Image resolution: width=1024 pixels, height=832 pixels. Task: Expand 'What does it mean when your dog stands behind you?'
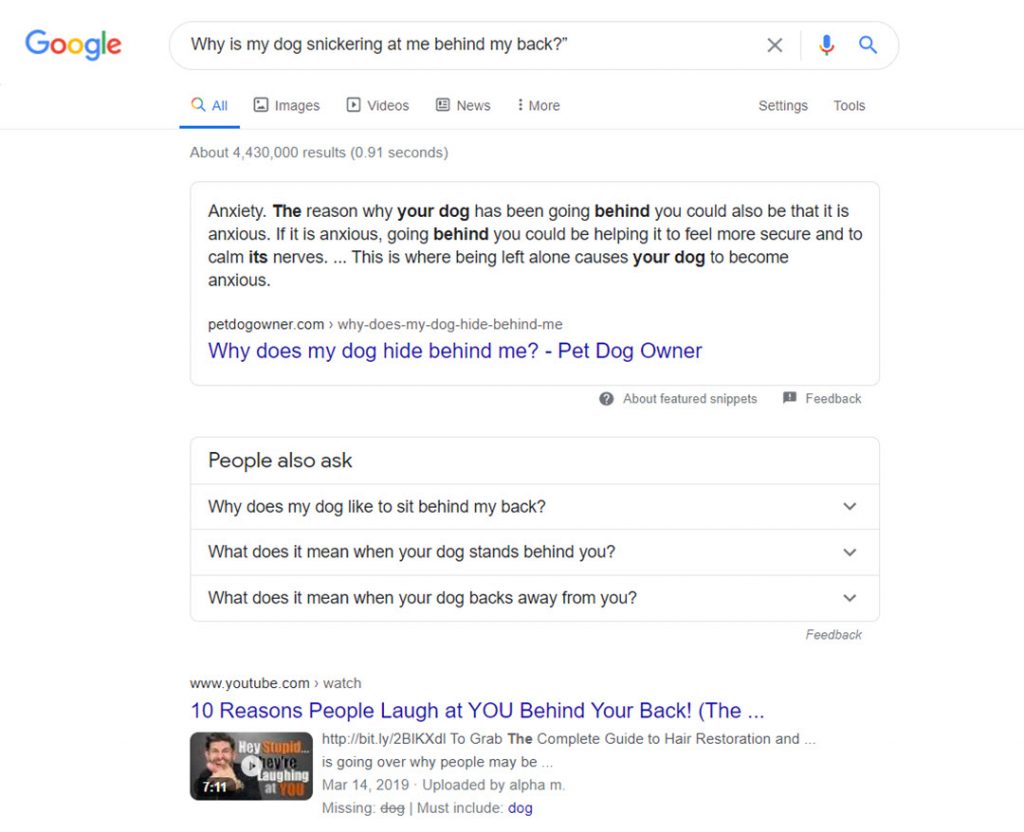tap(849, 552)
